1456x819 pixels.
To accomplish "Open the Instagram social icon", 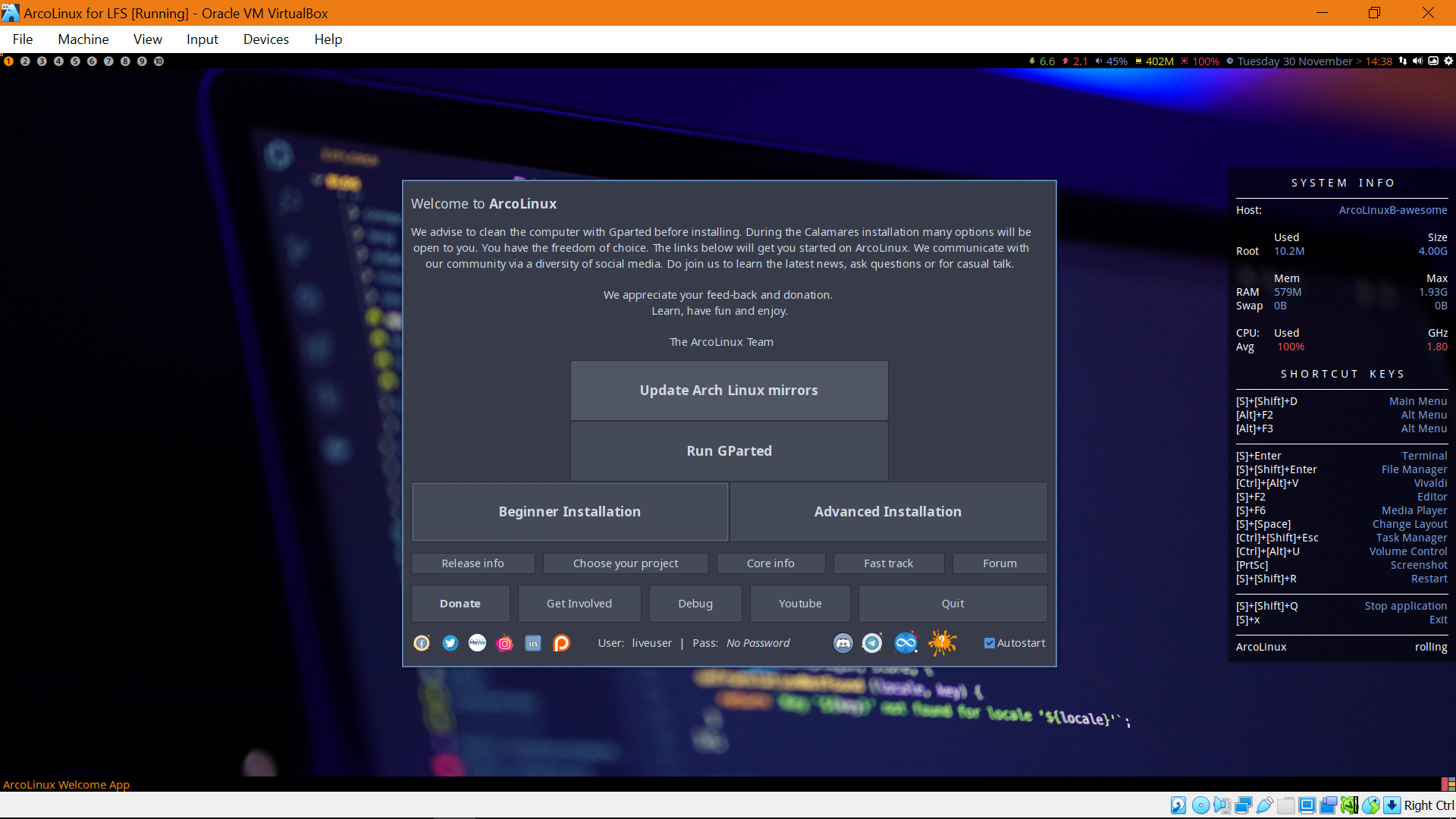I will click(x=505, y=643).
